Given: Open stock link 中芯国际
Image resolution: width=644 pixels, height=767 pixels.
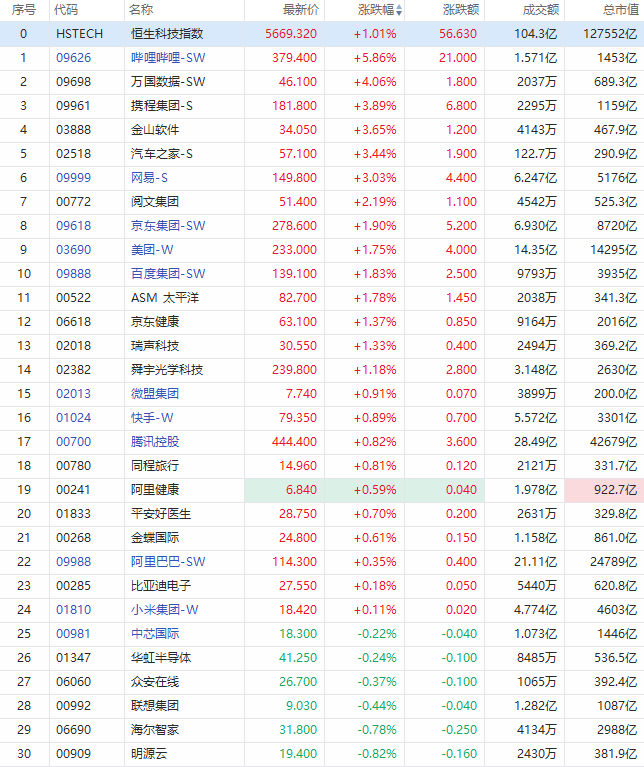Looking at the screenshot, I should [155, 633].
